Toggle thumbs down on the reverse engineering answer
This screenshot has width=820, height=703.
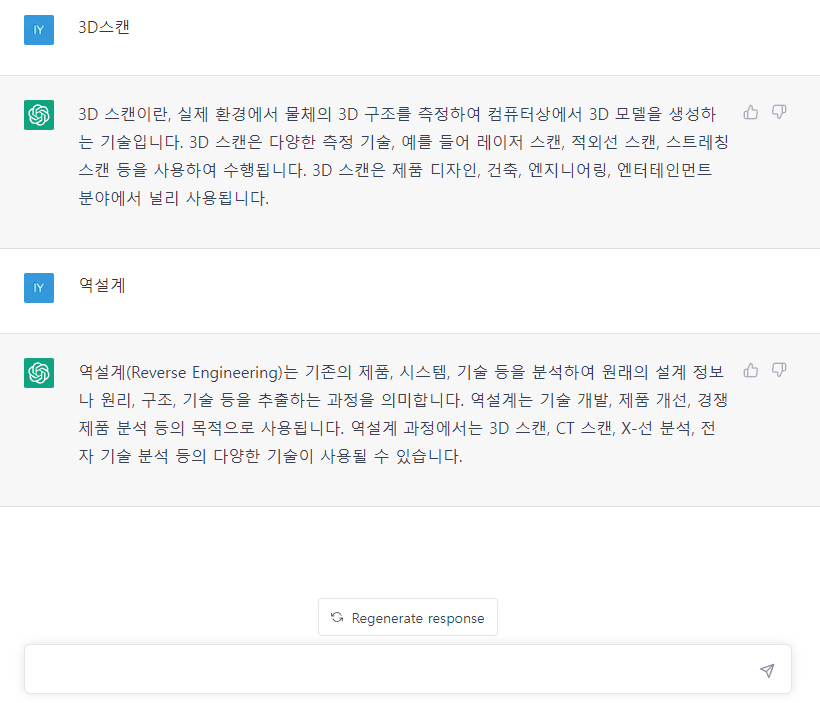[x=779, y=370]
